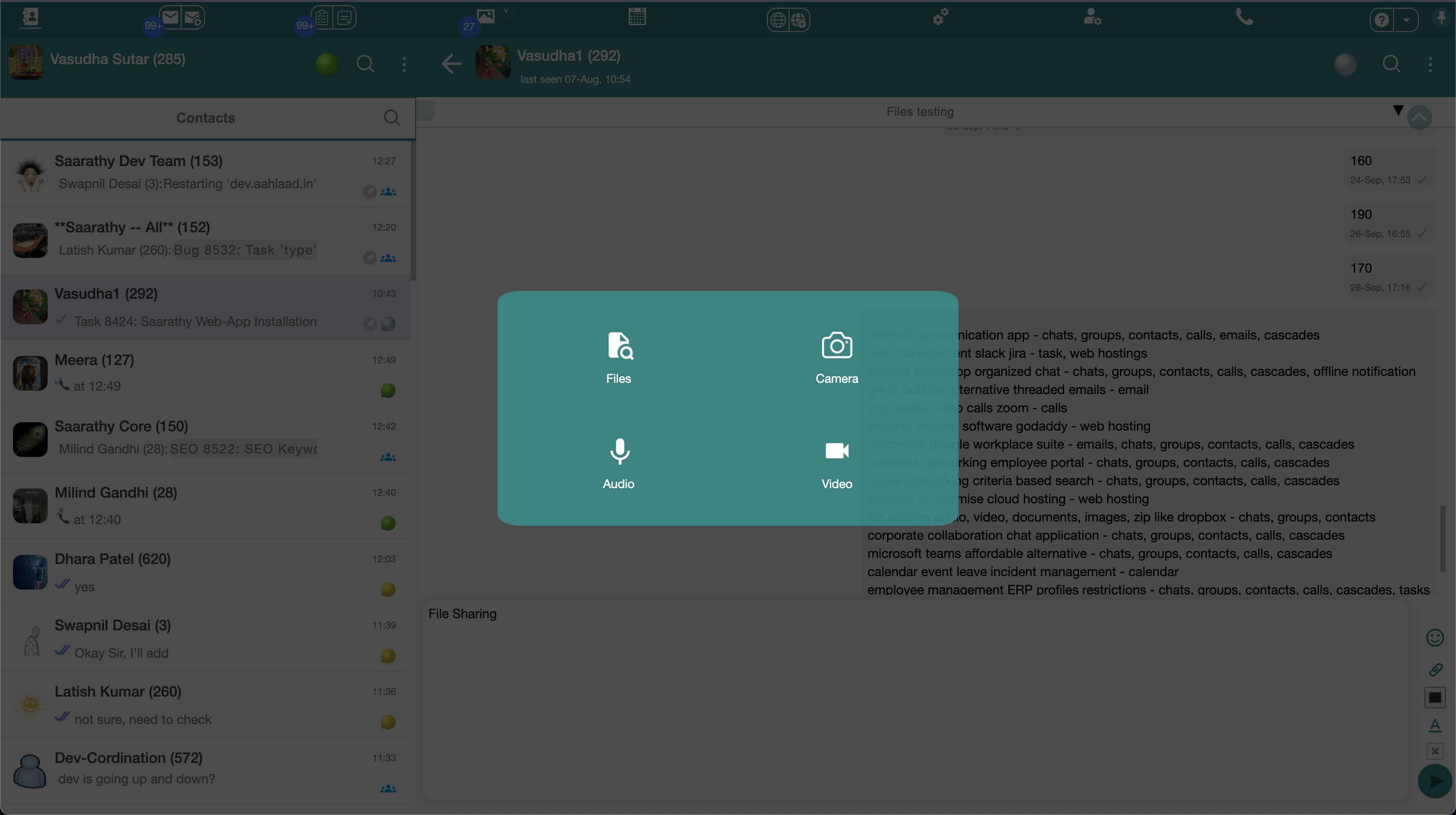The image size is (1456, 815).
Task: Toggle the text formatting A icon
Action: pyautogui.click(x=1435, y=725)
